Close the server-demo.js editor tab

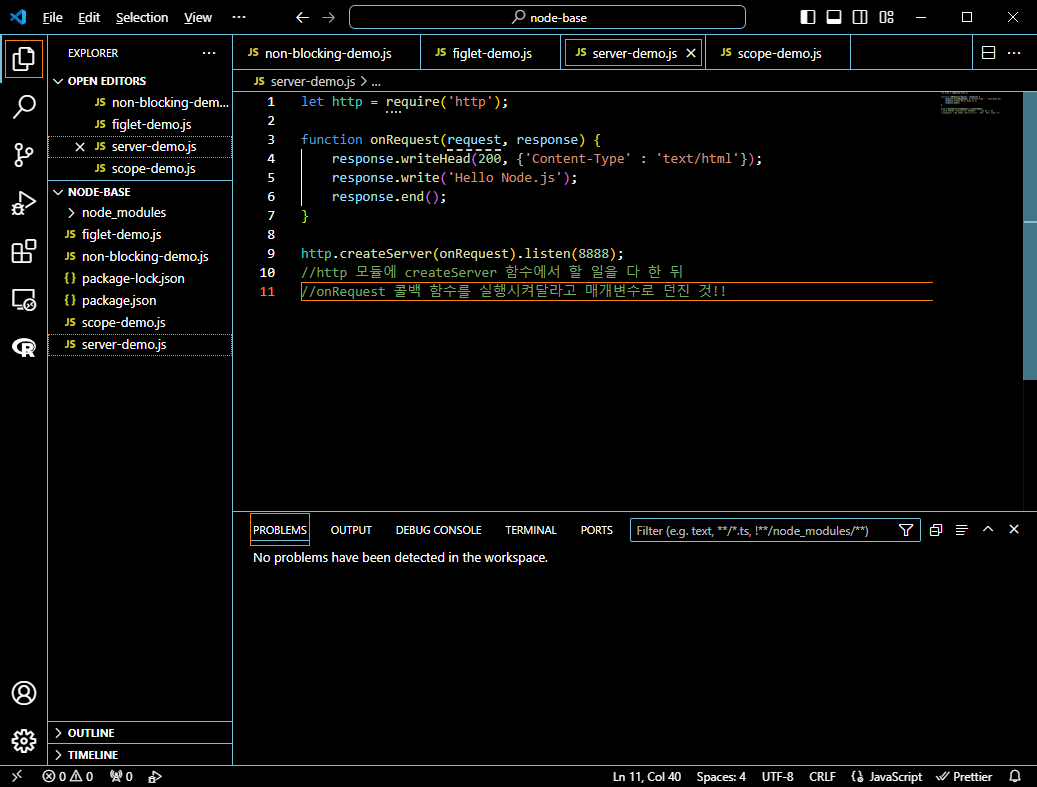(690, 53)
